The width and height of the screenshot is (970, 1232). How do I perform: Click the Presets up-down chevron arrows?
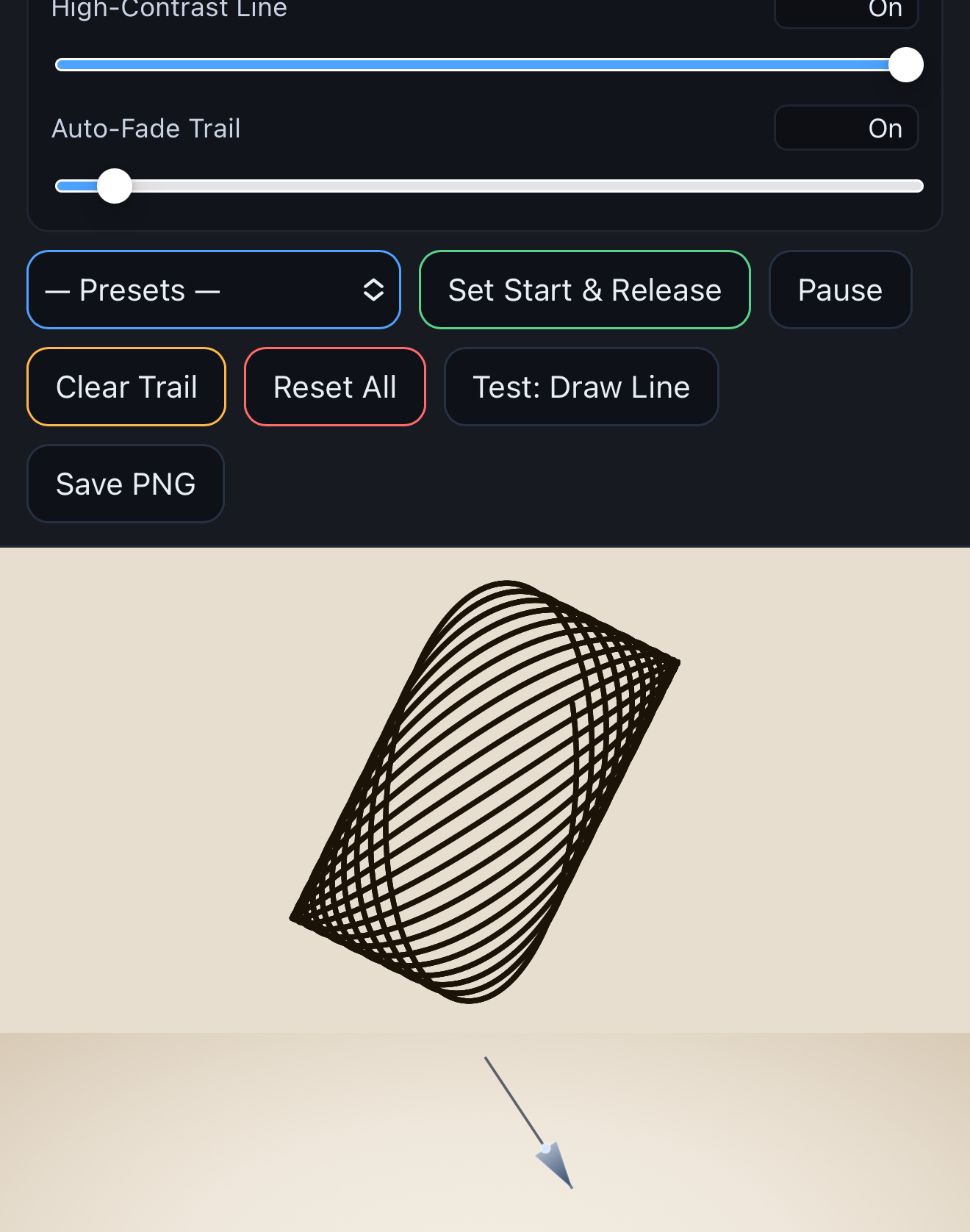tap(373, 290)
